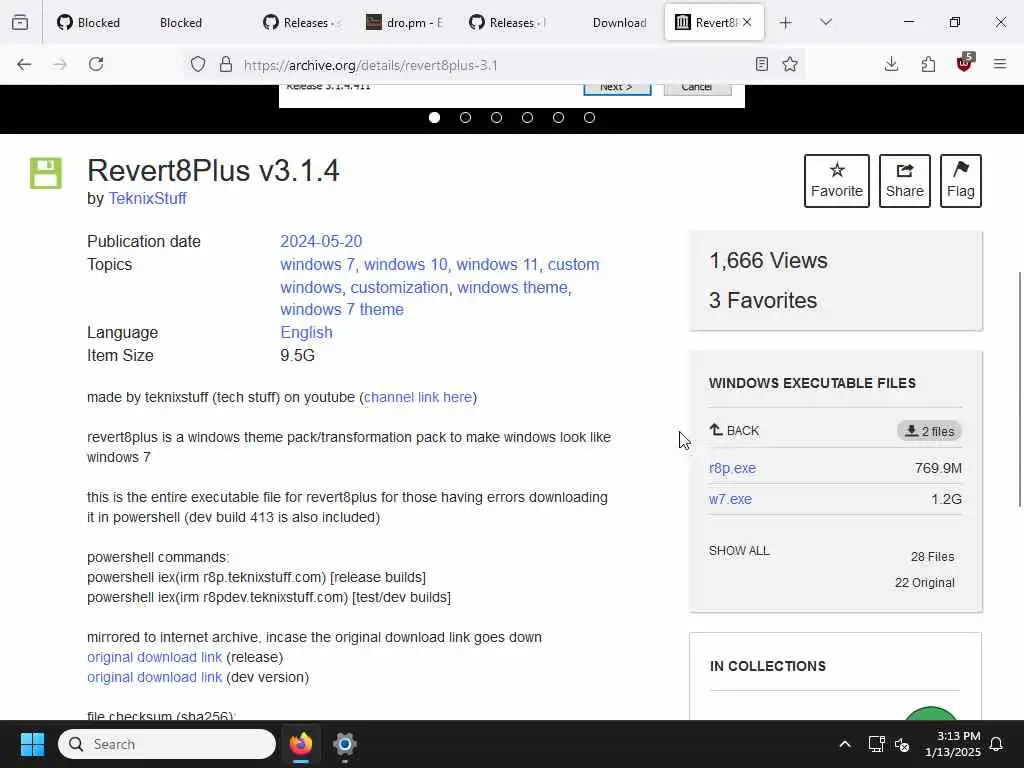Open the browser downloads panel
This screenshot has height=768, width=1024.
click(x=891, y=64)
